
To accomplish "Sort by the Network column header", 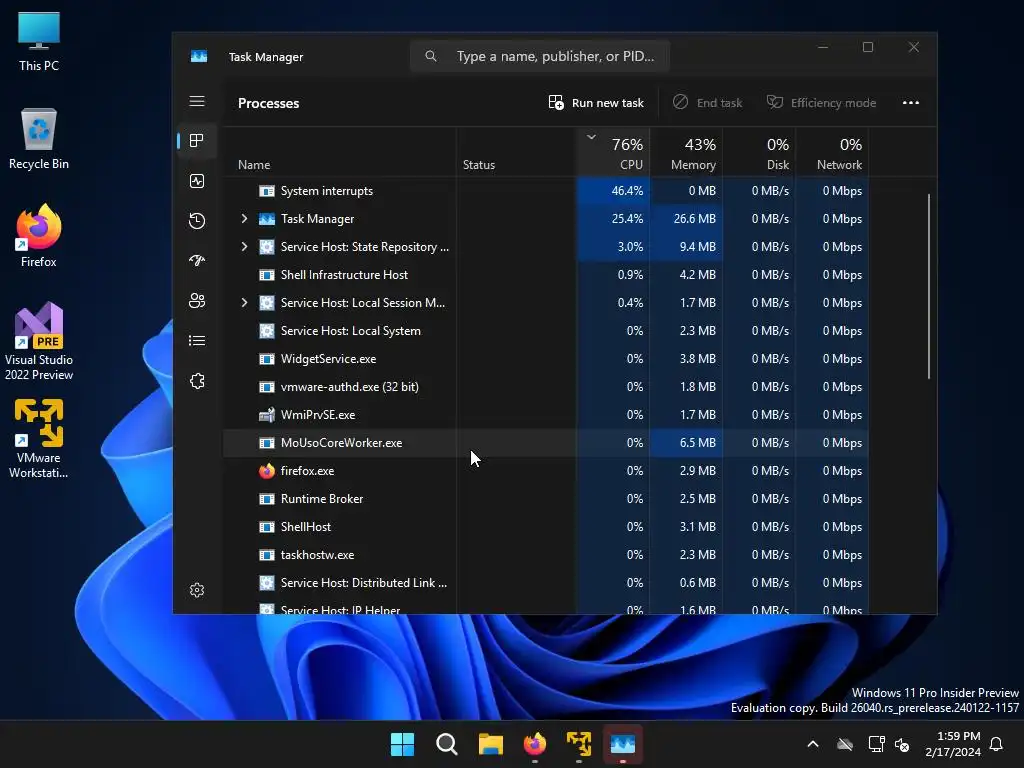I will click(x=832, y=153).
